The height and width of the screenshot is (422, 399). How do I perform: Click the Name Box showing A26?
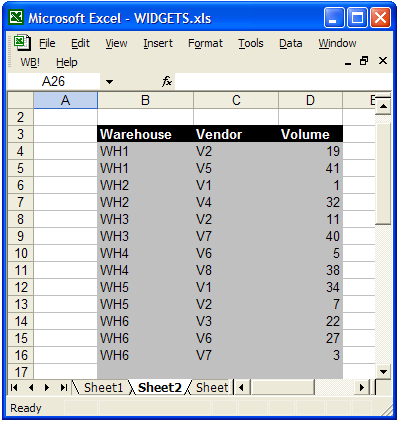pos(53,81)
